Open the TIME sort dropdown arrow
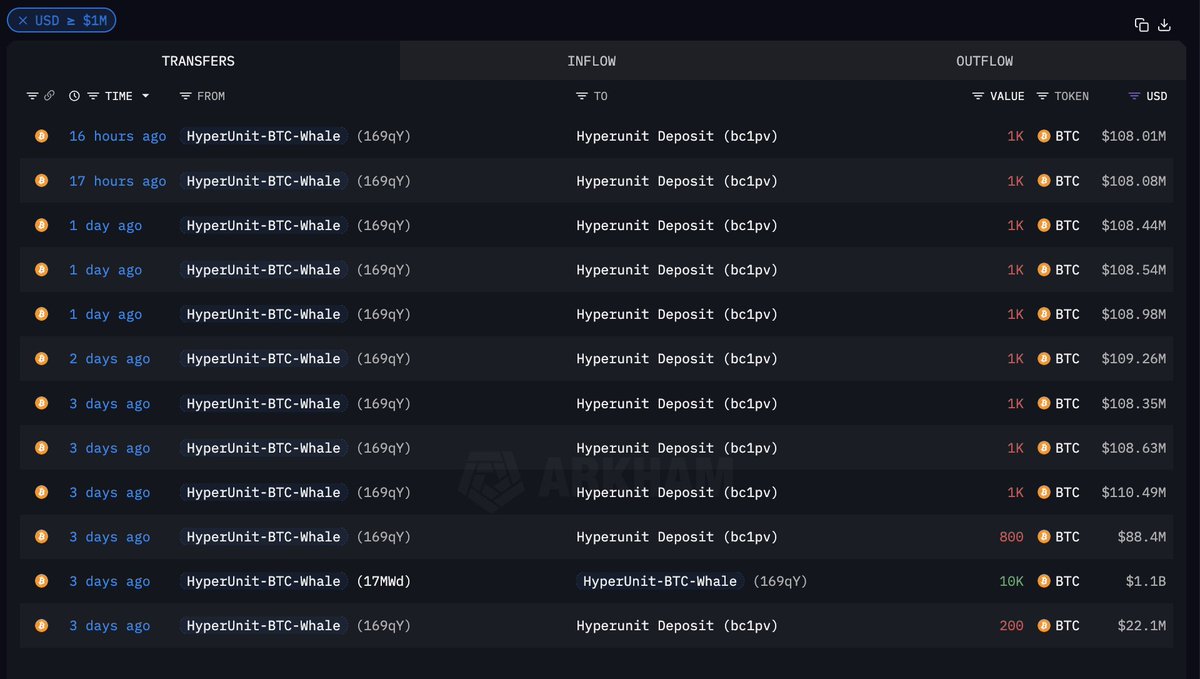Viewport: 1200px width, 679px height. pyautogui.click(x=146, y=96)
